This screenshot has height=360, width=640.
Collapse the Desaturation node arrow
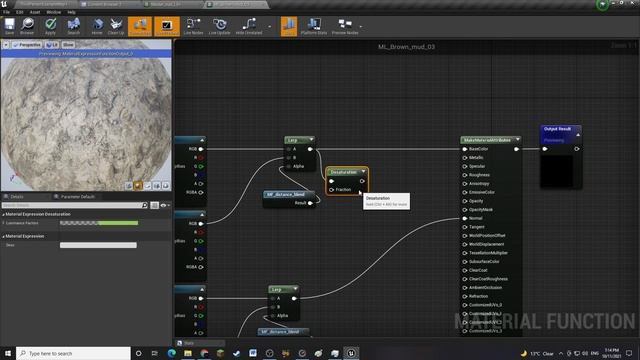pos(363,172)
